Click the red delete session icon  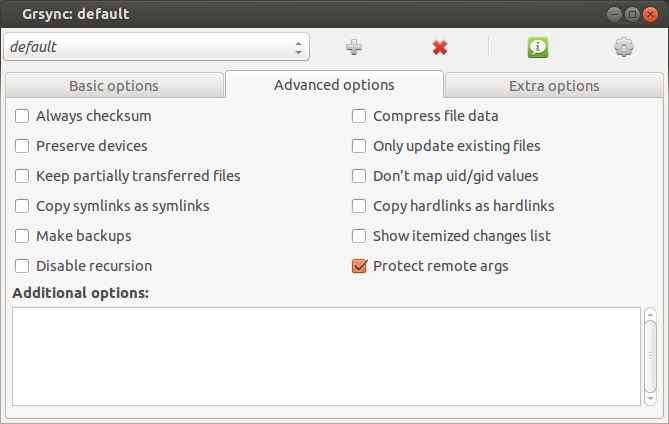(440, 47)
